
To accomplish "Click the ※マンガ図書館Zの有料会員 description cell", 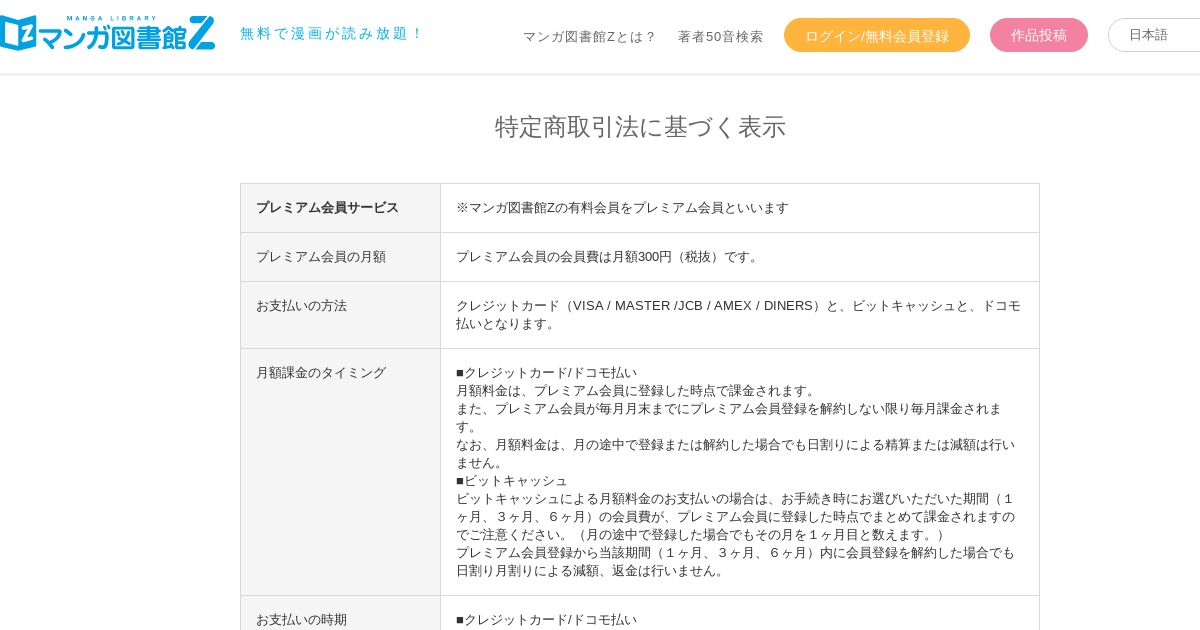I will click(x=740, y=208).
